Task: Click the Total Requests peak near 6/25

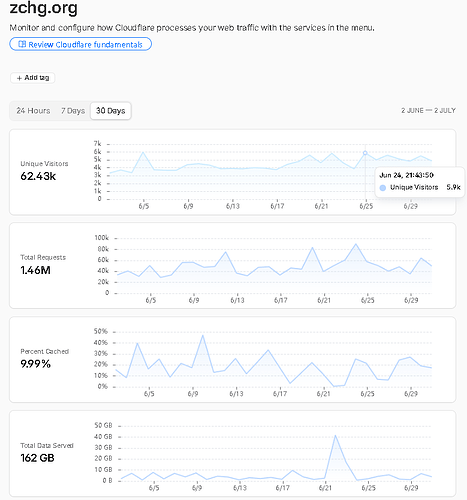Action: pyautogui.click(x=356, y=244)
